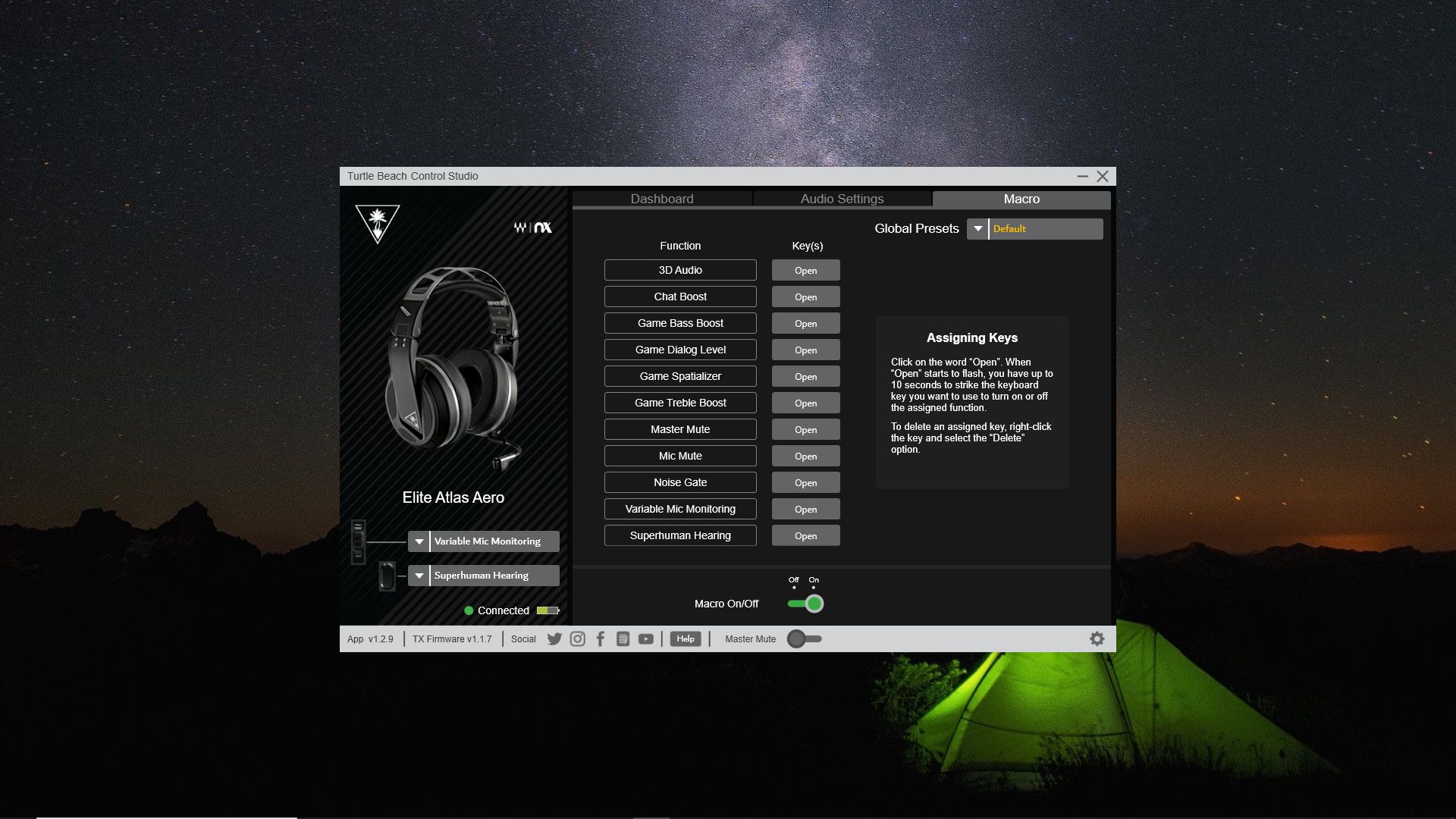Click Open next to Superhuman Hearing
The width and height of the screenshot is (1456, 819).
[805, 535]
